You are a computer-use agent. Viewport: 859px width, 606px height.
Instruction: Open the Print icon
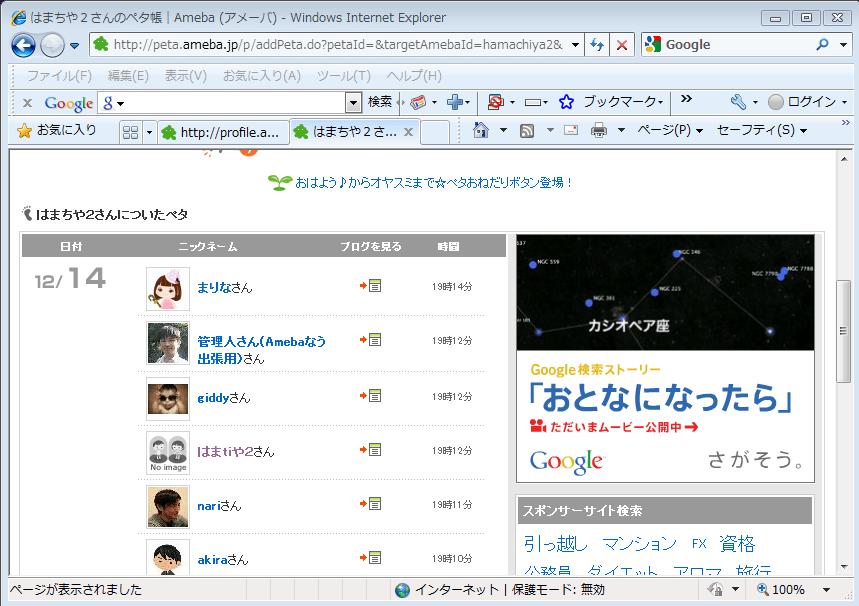[x=597, y=131]
